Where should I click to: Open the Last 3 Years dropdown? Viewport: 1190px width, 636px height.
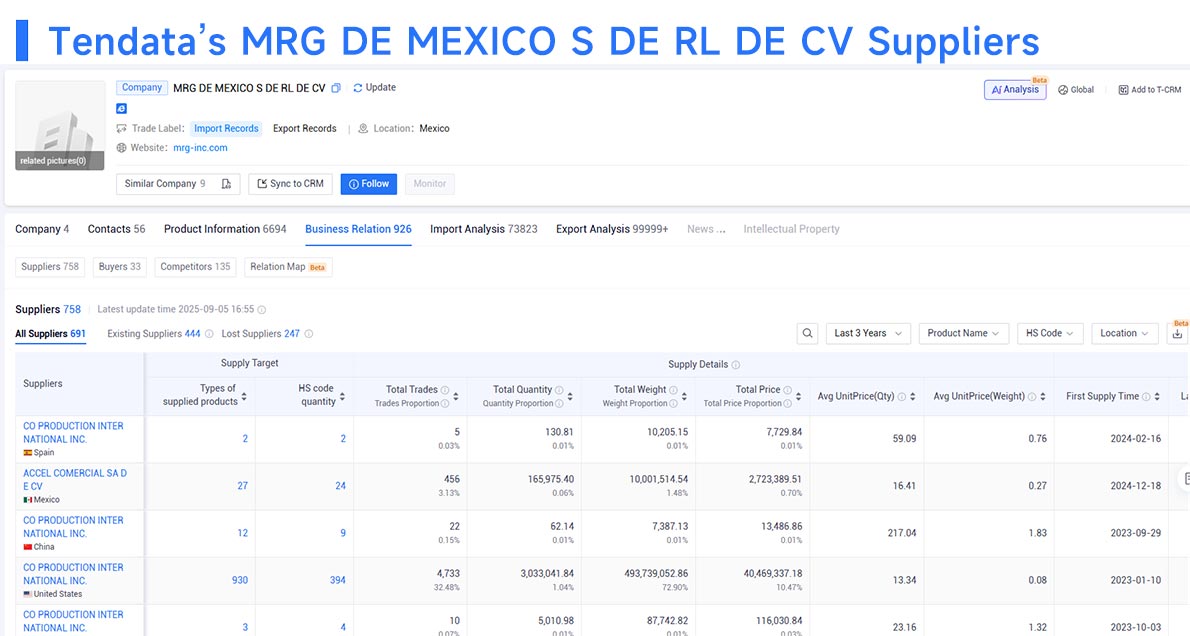(x=867, y=333)
